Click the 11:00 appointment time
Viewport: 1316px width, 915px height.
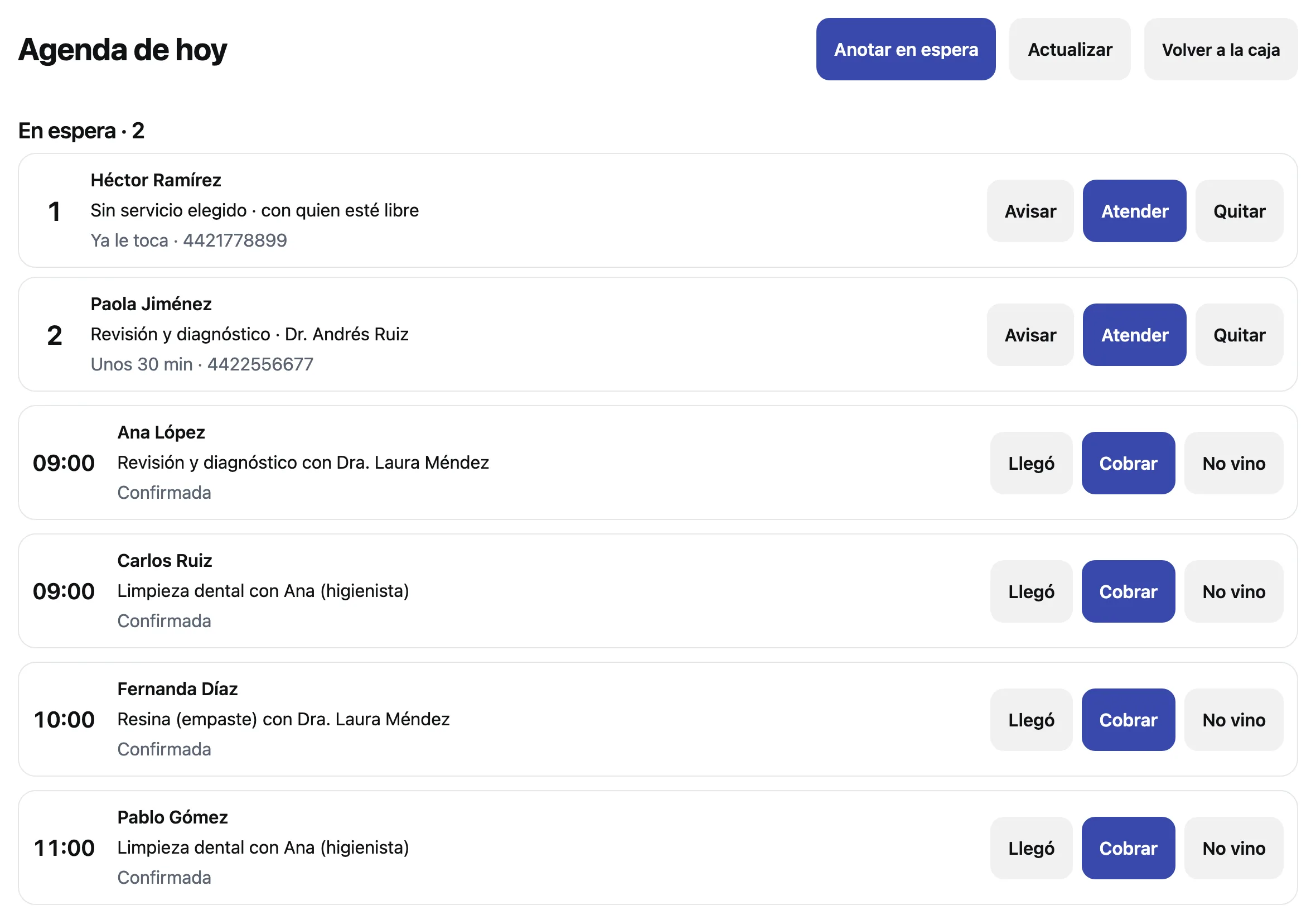[x=64, y=849]
